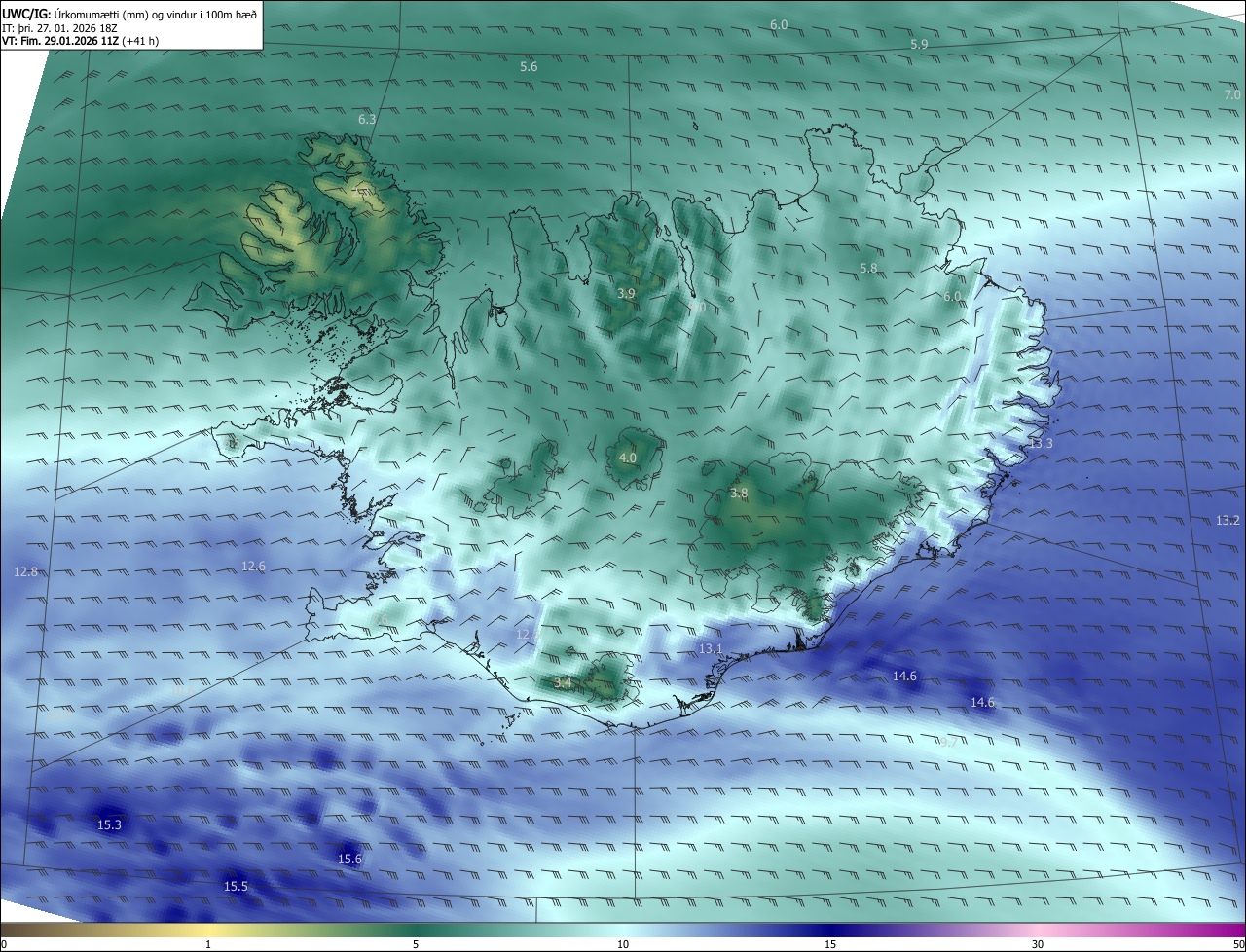Click the 13.3 value label on the east coast
The image size is (1246, 952).
click(1041, 443)
